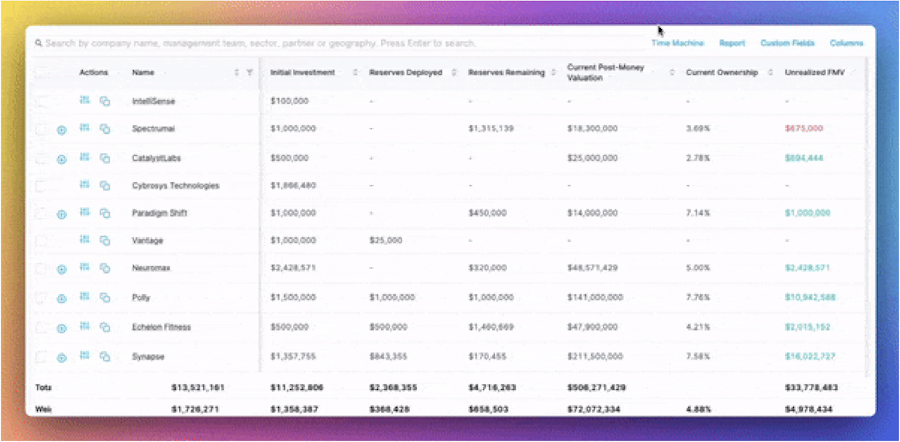
Task: Click the Echelon Fitness company name
Action: click(161, 327)
